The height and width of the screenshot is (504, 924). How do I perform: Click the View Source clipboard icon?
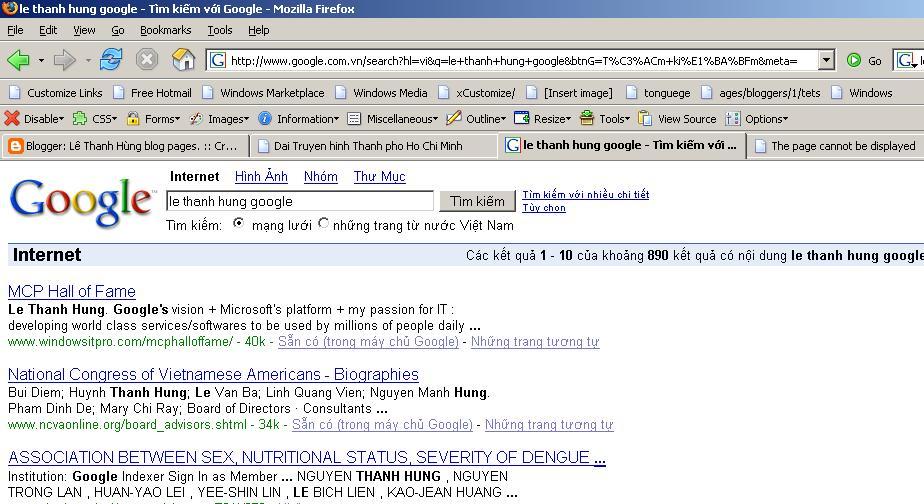tap(645, 118)
